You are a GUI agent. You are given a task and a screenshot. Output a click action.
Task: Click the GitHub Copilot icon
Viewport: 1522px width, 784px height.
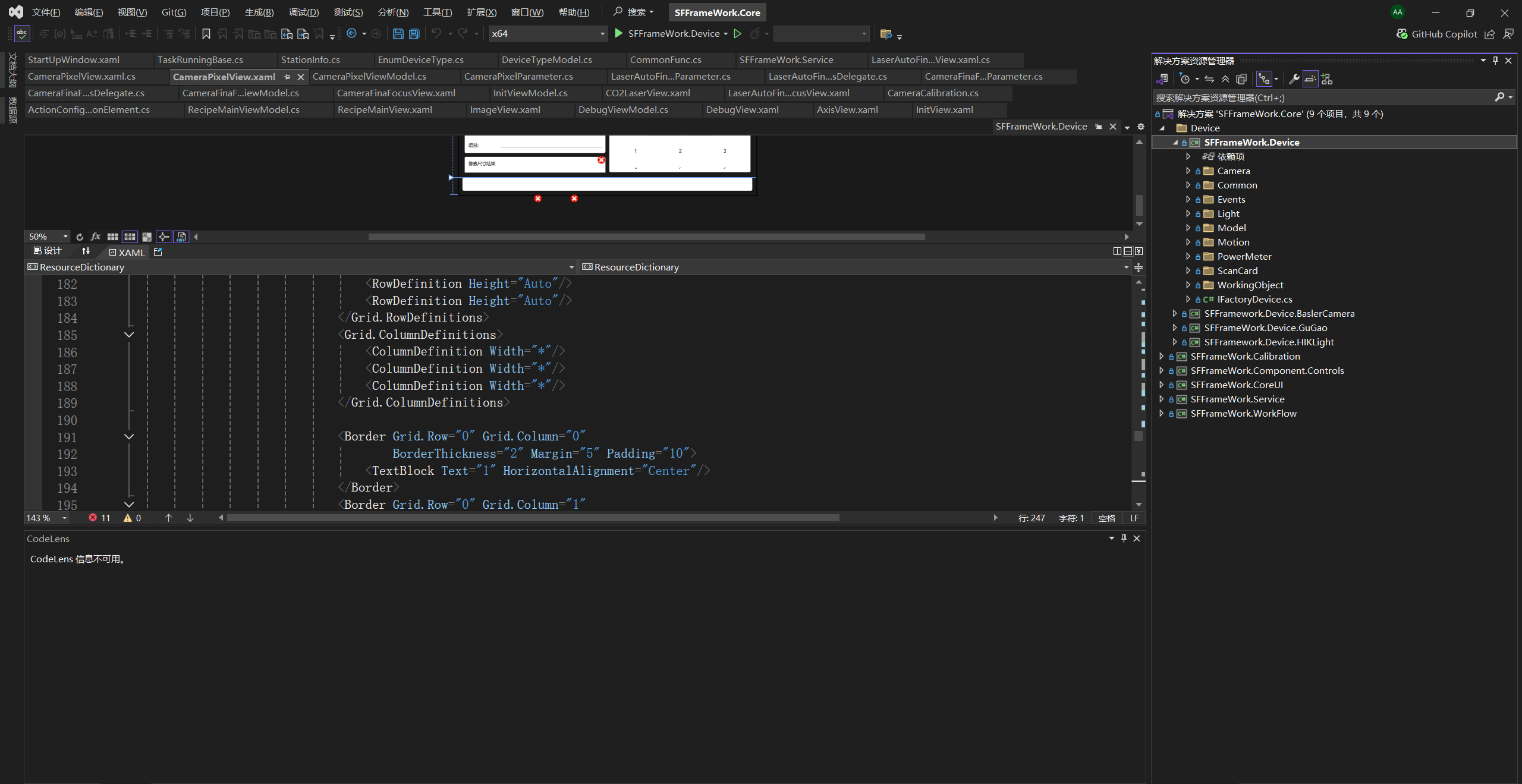(1402, 34)
